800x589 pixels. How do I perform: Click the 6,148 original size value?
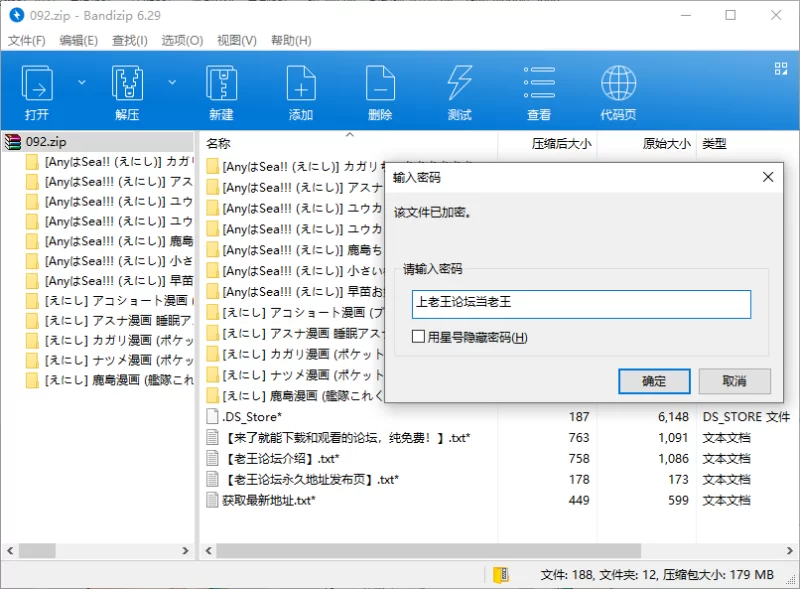(673, 417)
